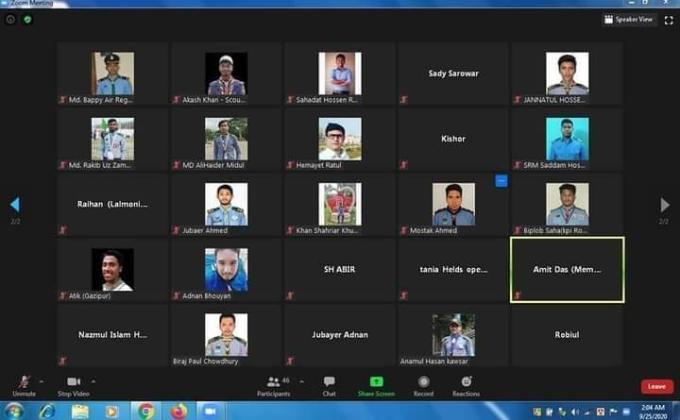
Task: Open the blue more-options button on Mostak Ahmed
Action: coord(501,181)
